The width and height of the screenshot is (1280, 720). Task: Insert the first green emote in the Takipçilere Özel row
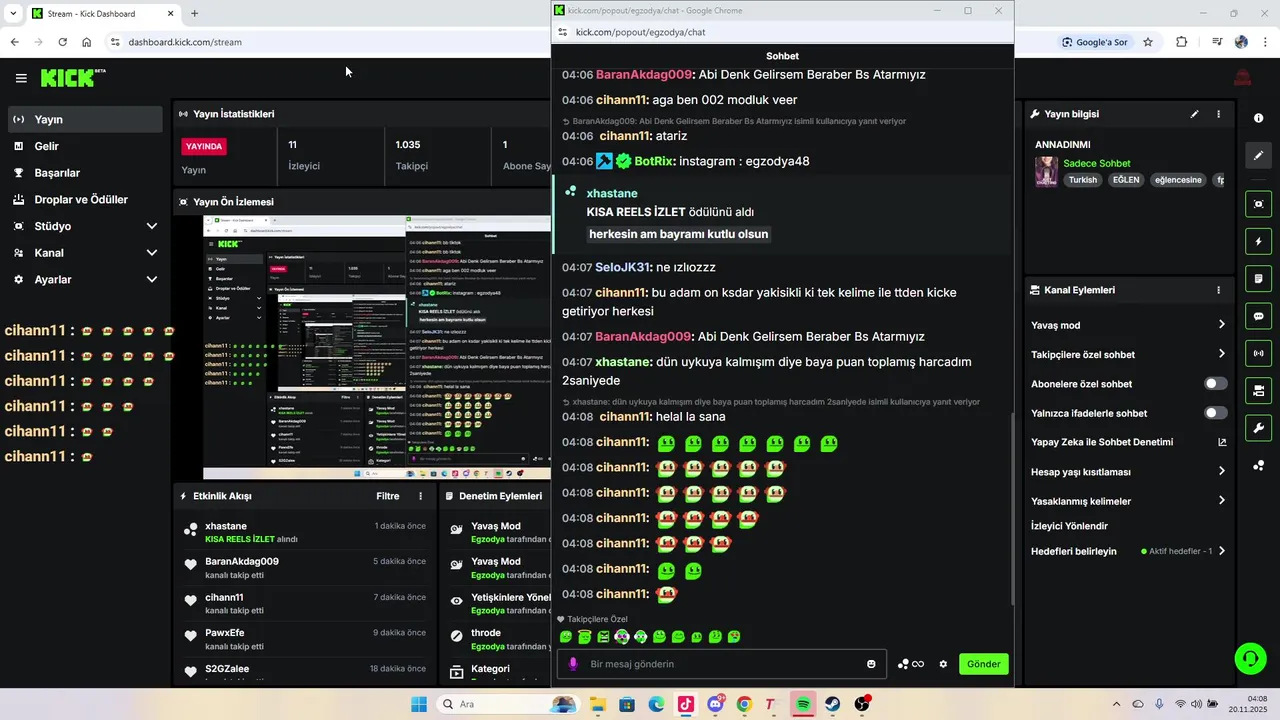click(x=566, y=636)
